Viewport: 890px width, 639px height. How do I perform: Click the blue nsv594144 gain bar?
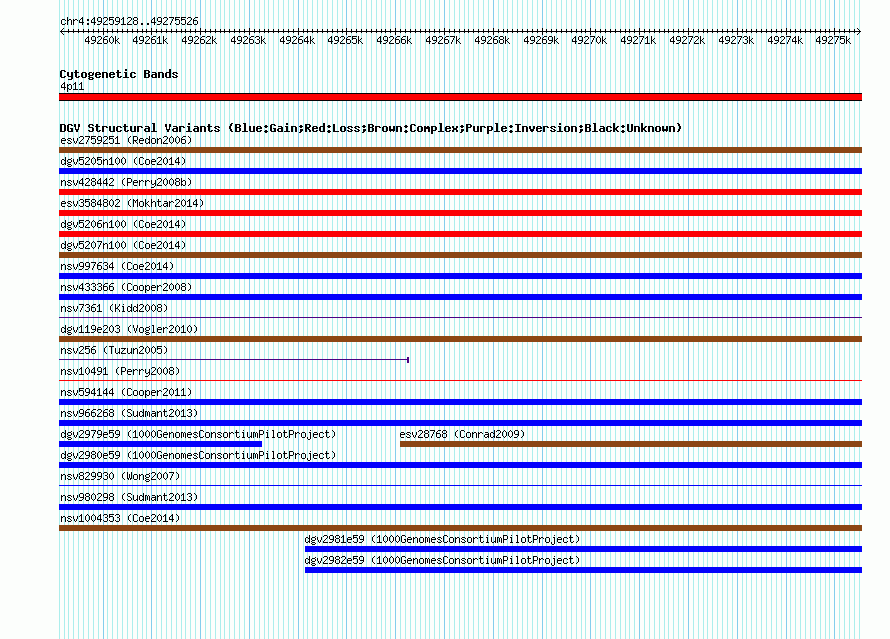click(x=460, y=402)
